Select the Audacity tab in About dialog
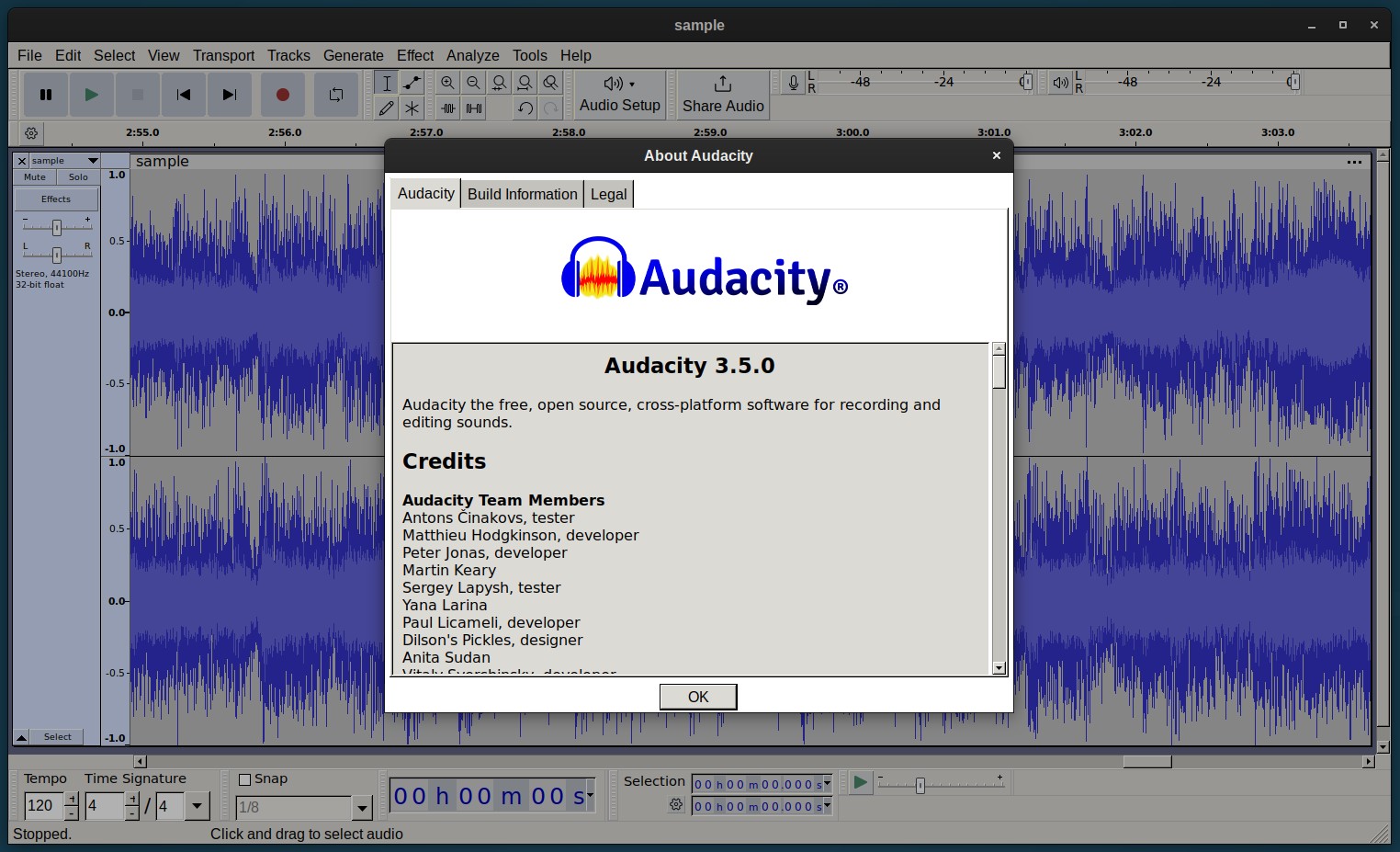This screenshot has height=852, width=1400. pyautogui.click(x=425, y=193)
